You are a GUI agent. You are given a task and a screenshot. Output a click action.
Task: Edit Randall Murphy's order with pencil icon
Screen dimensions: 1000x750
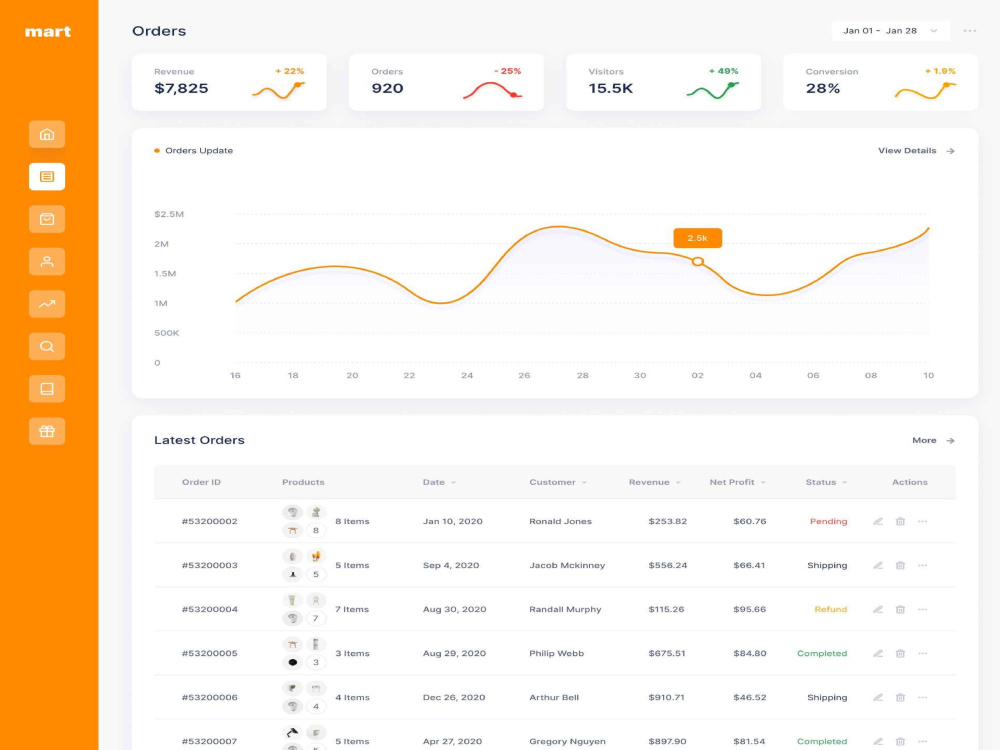tap(878, 609)
